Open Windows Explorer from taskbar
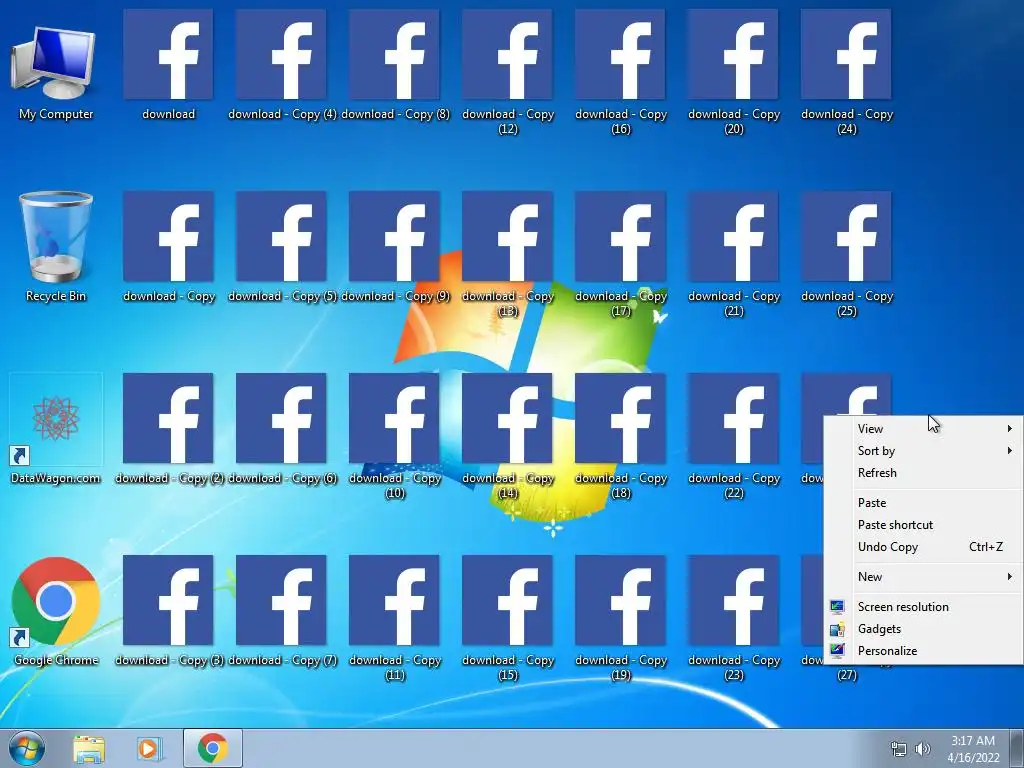 [89, 749]
